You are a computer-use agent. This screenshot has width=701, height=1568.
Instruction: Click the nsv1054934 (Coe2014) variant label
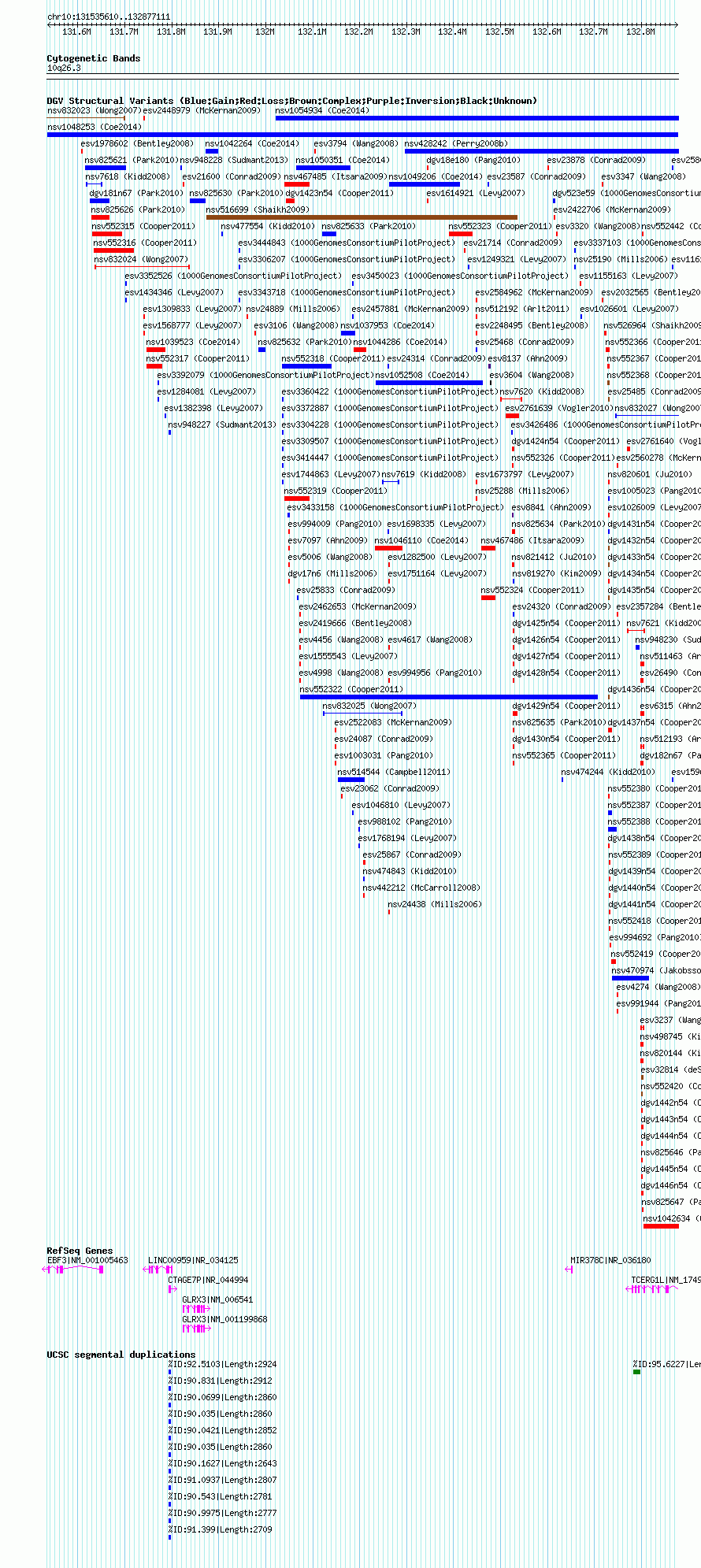pyautogui.click(x=322, y=110)
